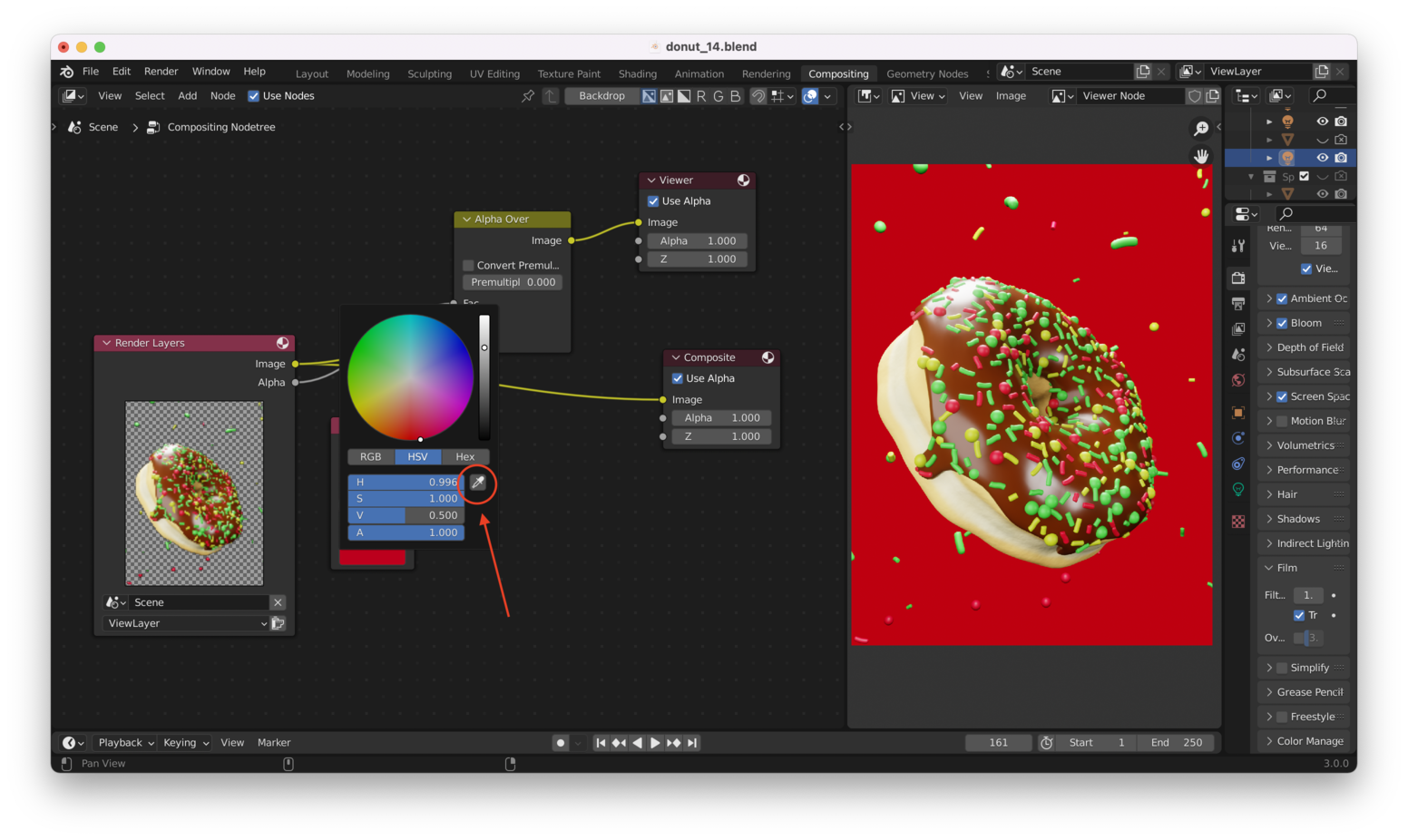Image resolution: width=1408 pixels, height=840 pixels.
Task: Enable the Convert Premultiplied checkbox
Action: pyautogui.click(x=468, y=265)
